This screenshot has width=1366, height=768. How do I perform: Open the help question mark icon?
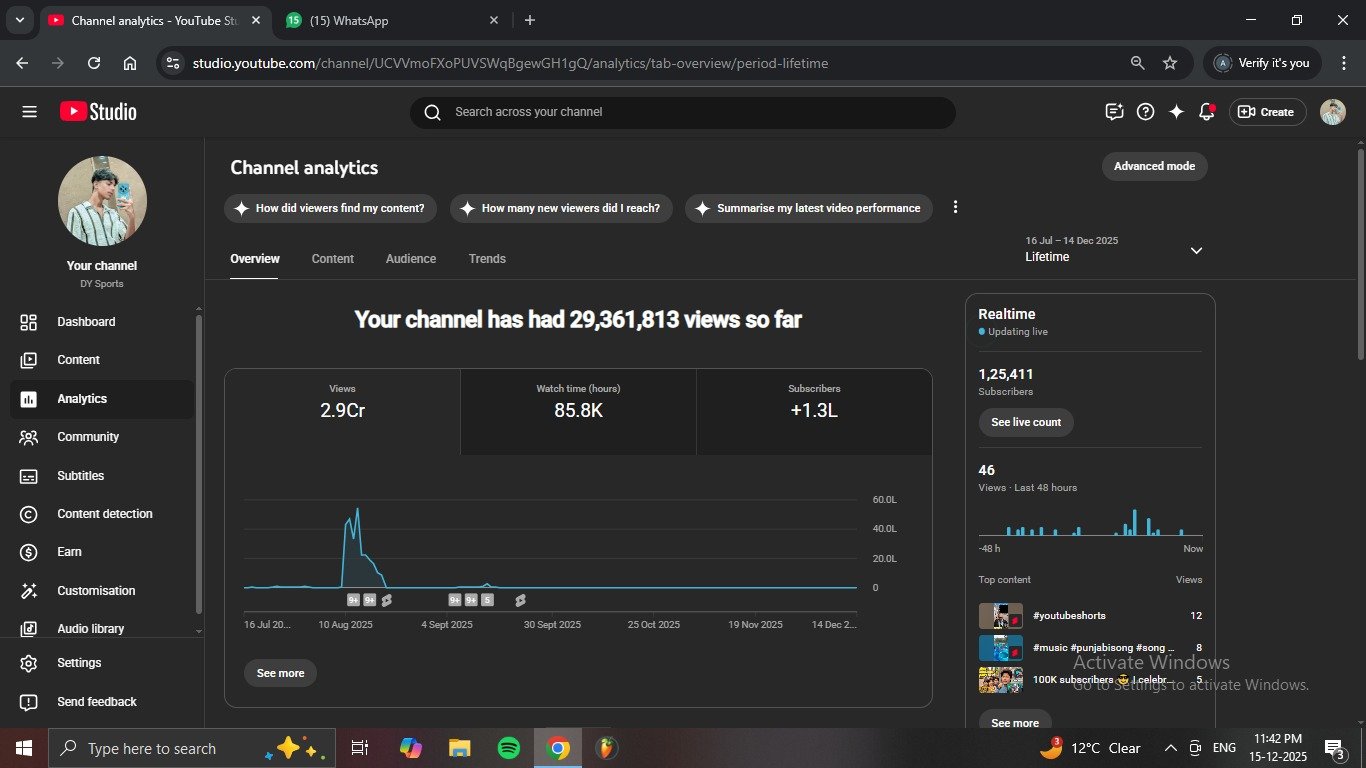pyautogui.click(x=1146, y=112)
